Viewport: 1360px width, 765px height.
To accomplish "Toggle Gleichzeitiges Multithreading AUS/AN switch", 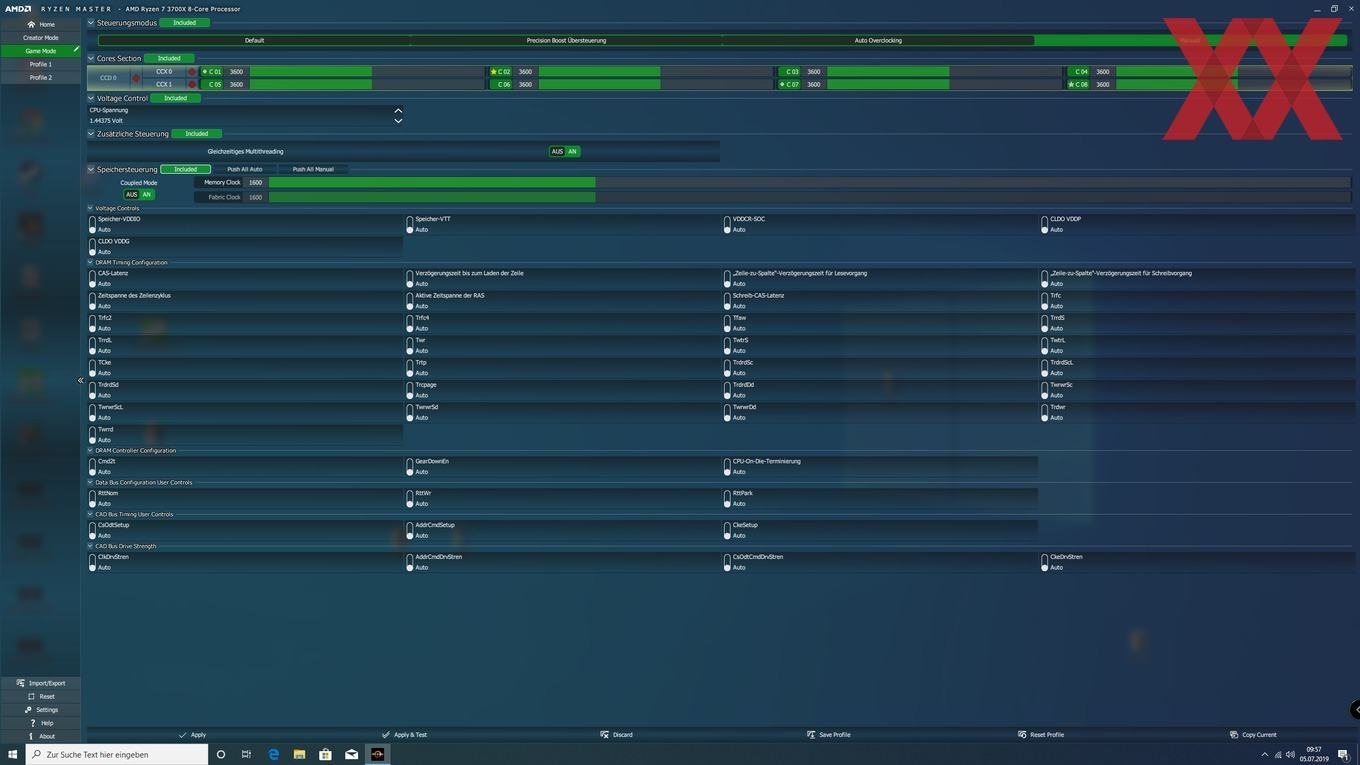I will (x=565, y=151).
